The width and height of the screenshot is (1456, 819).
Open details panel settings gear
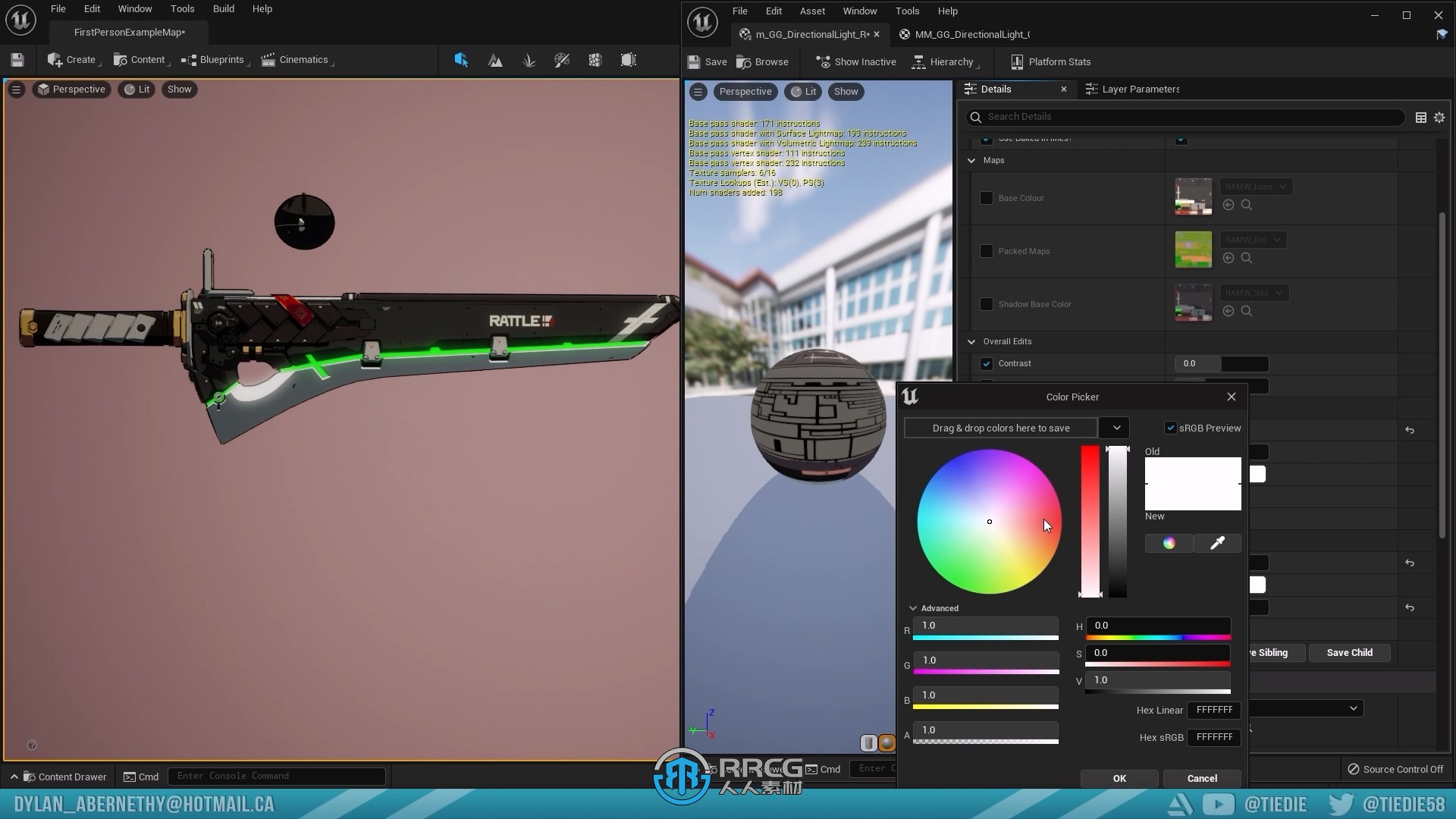tap(1439, 118)
